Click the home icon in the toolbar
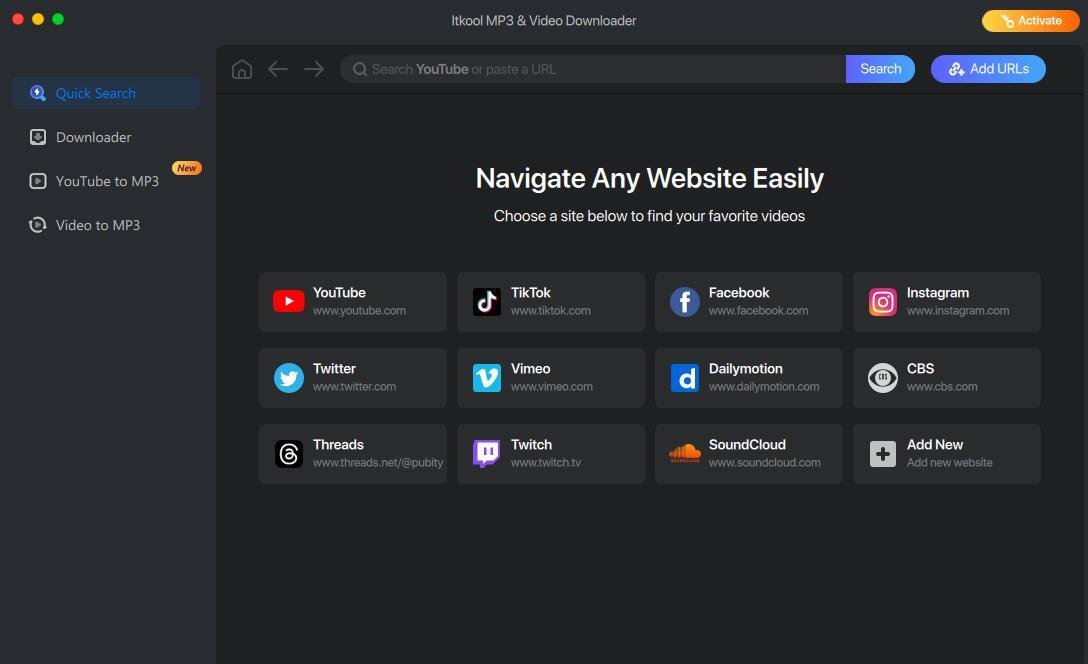1088x664 pixels. (241, 69)
